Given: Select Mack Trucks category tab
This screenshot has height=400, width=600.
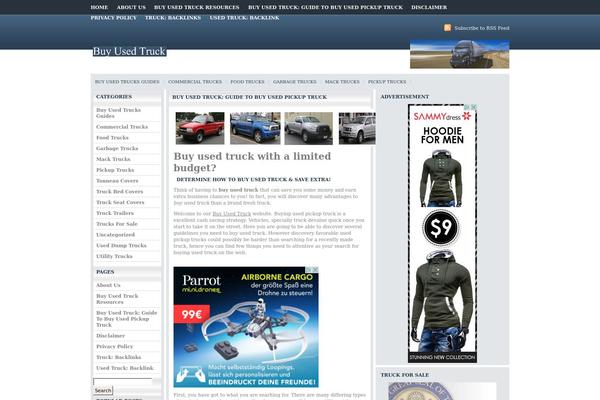Looking at the screenshot, I should 342,82.
